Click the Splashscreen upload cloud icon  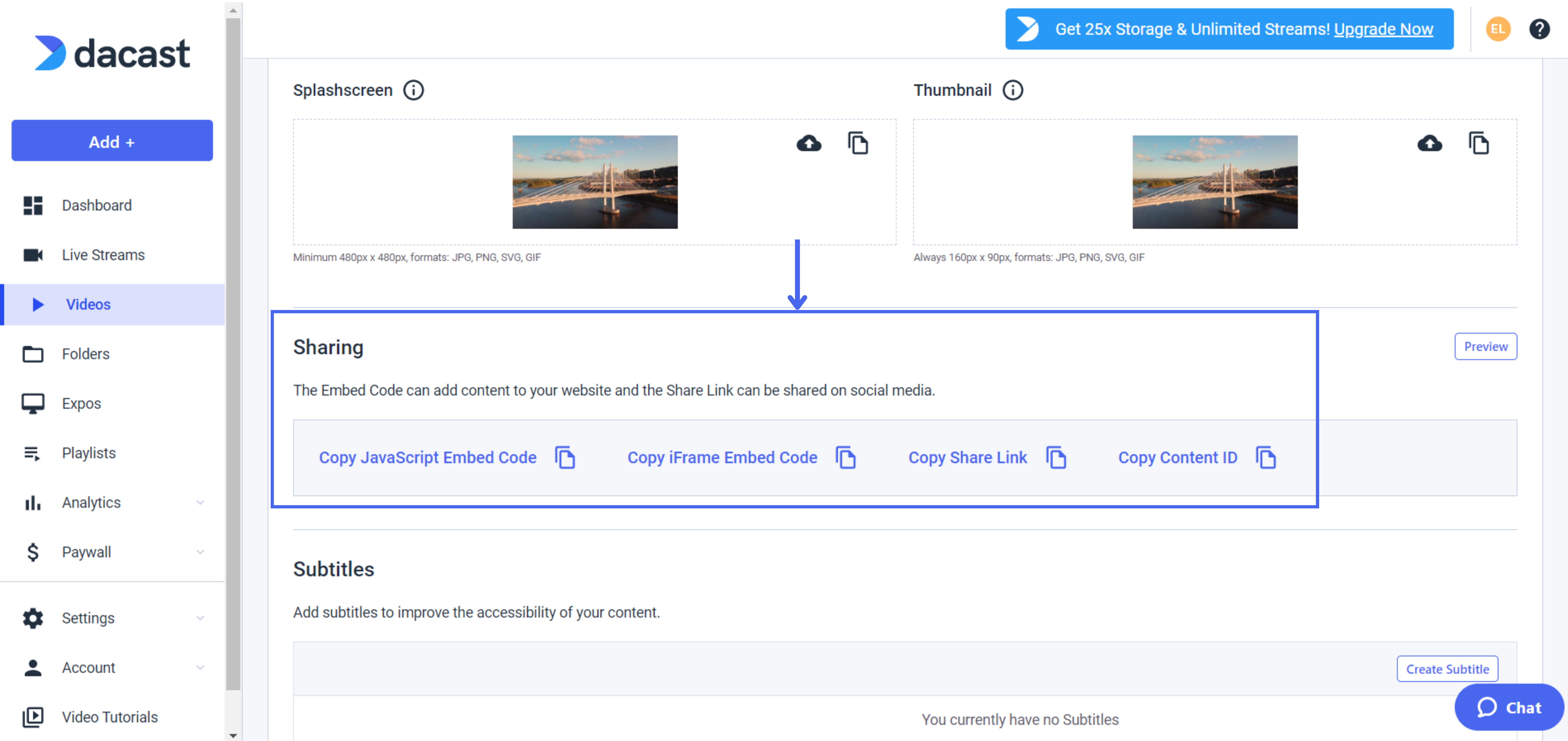click(x=808, y=144)
